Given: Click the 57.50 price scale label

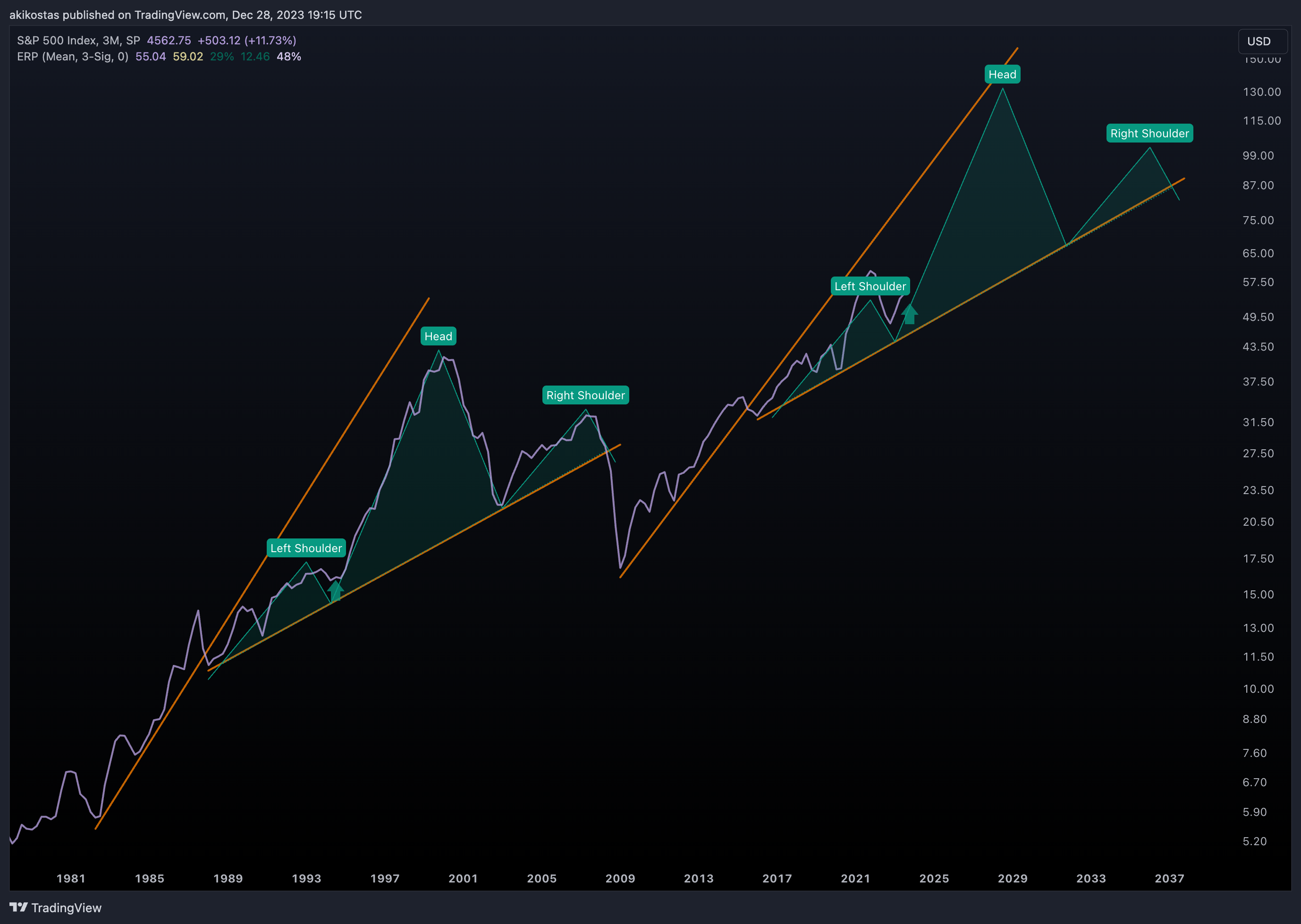Looking at the screenshot, I should [x=1259, y=282].
